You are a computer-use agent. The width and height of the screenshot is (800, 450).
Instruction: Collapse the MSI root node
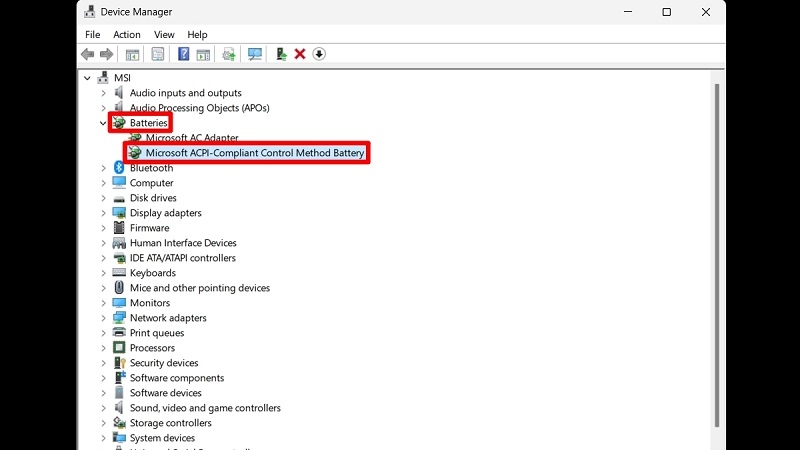tap(88, 78)
